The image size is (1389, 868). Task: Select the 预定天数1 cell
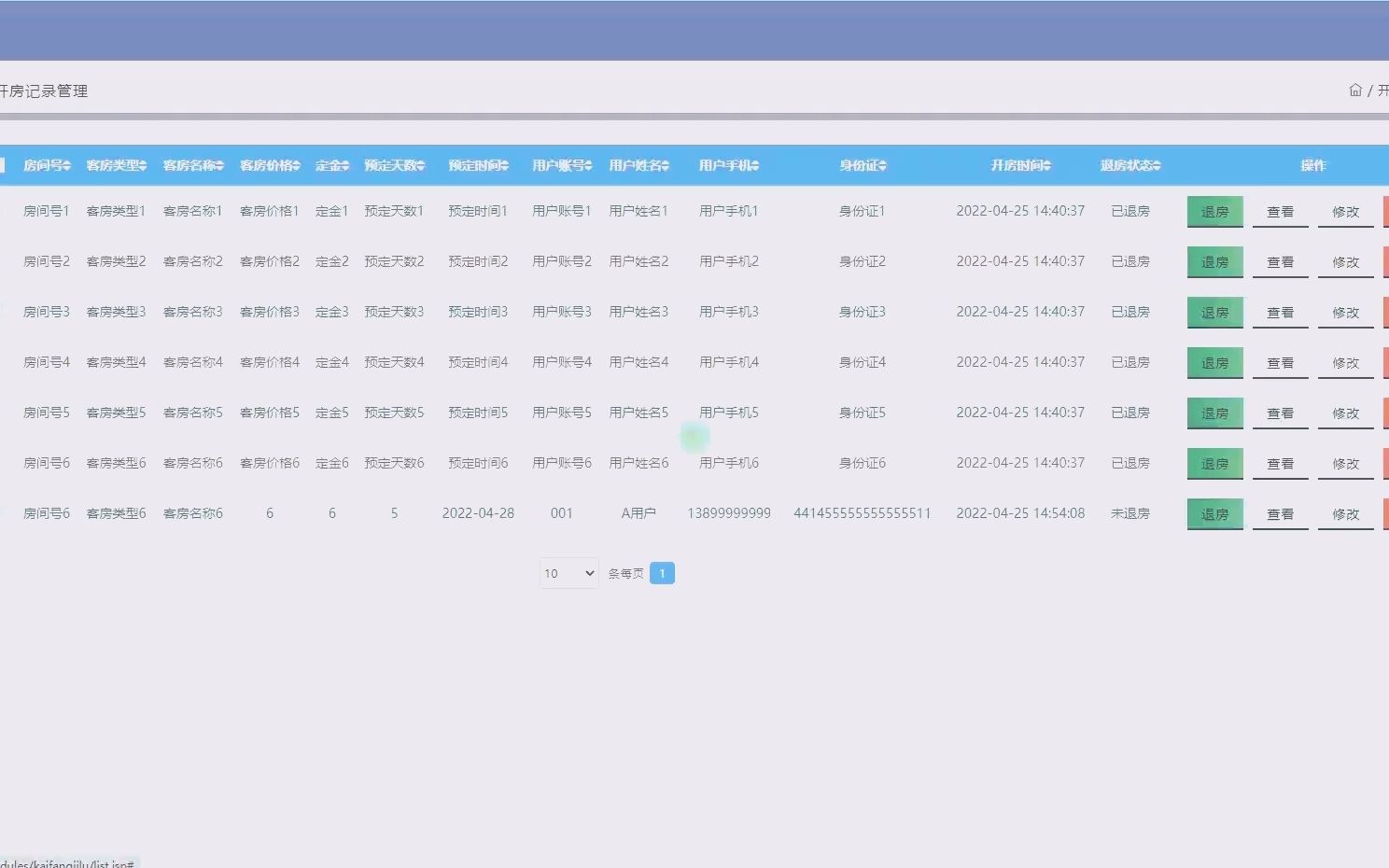point(394,211)
